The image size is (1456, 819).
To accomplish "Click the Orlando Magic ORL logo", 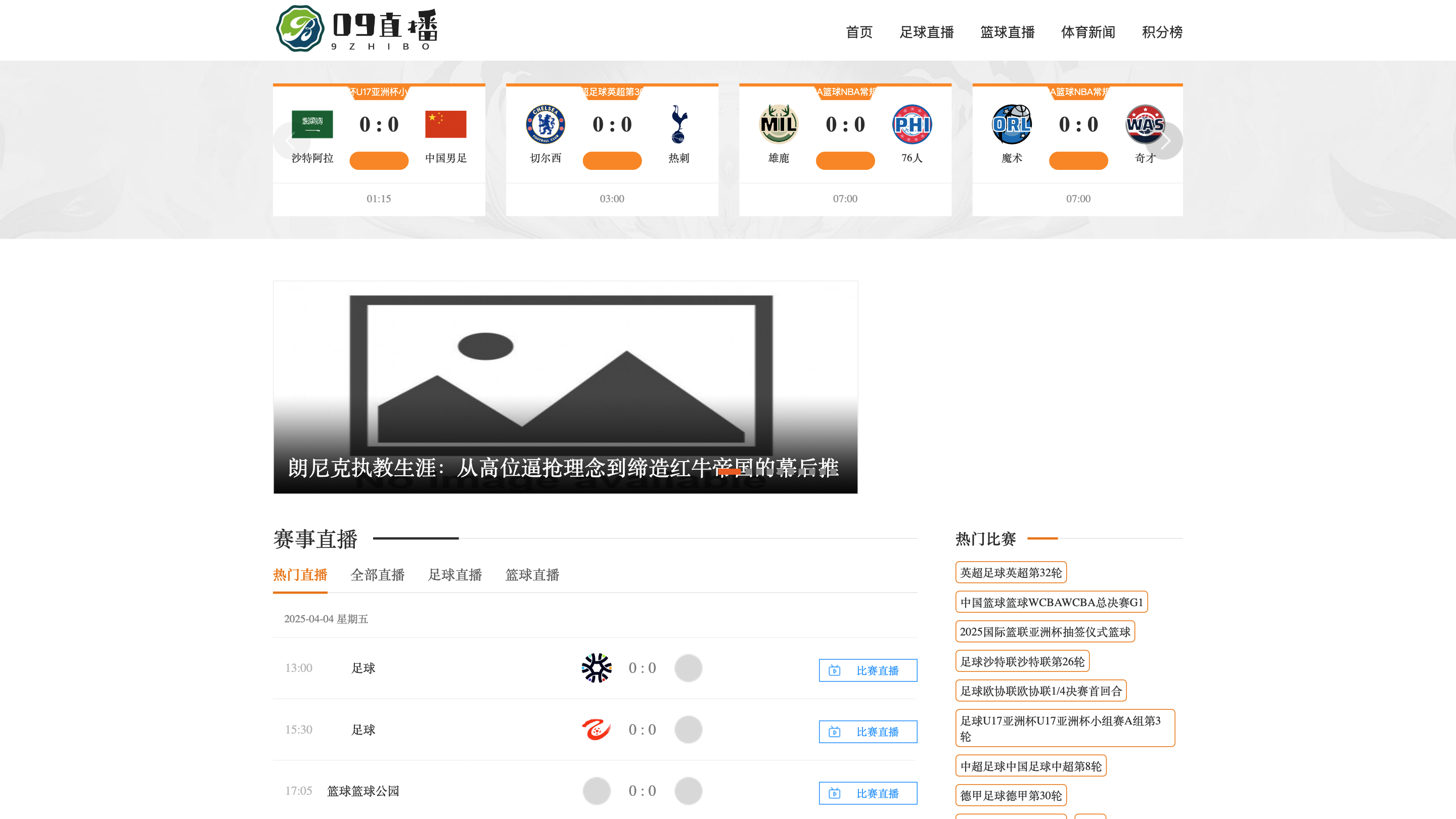I will (1011, 124).
